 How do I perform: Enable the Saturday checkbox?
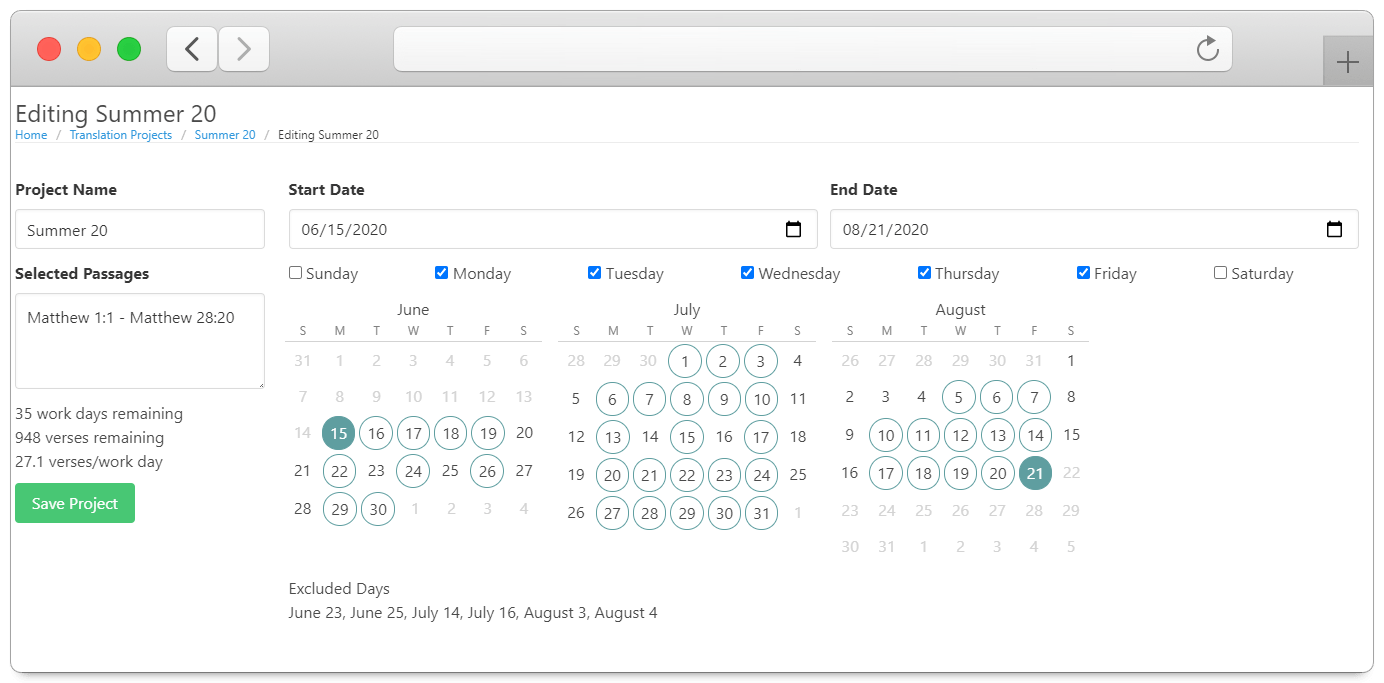pos(1220,273)
